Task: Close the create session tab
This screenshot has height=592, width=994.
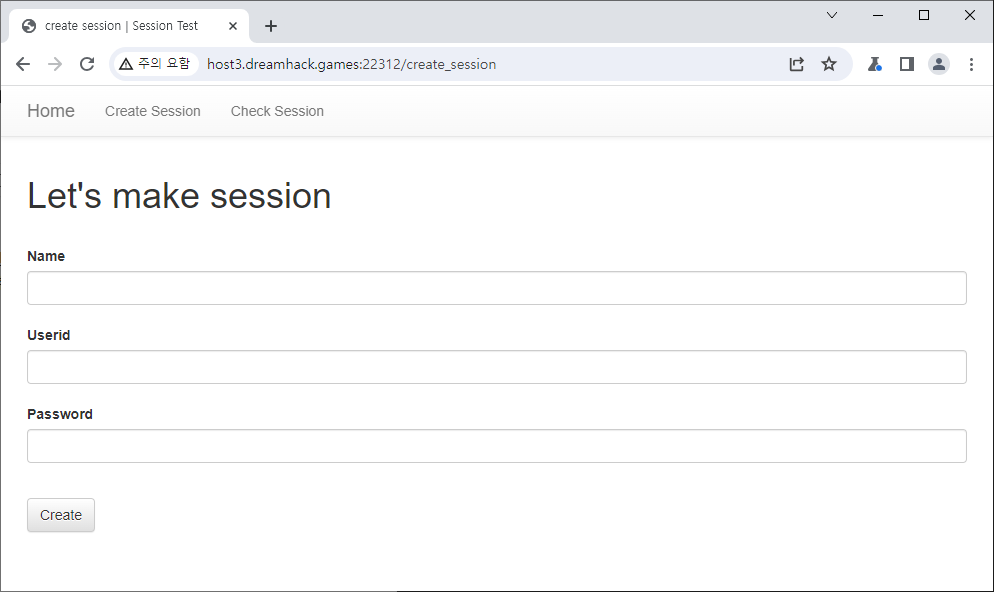Action: click(233, 26)
